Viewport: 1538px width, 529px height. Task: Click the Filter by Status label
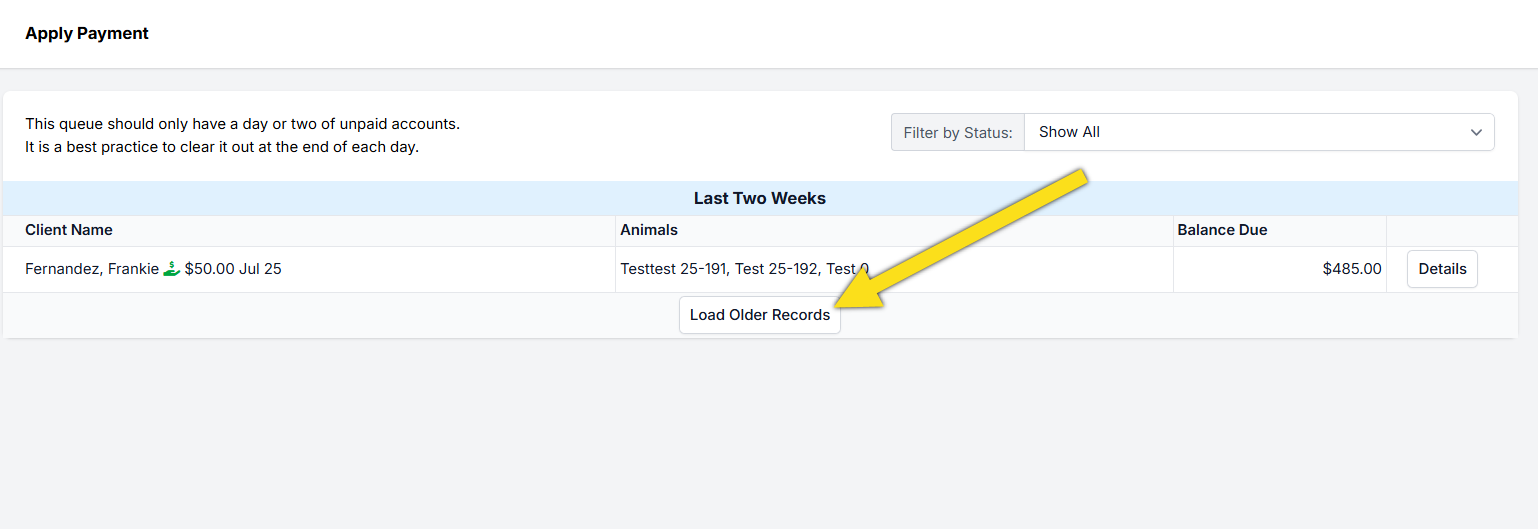(x=957, y=132)
